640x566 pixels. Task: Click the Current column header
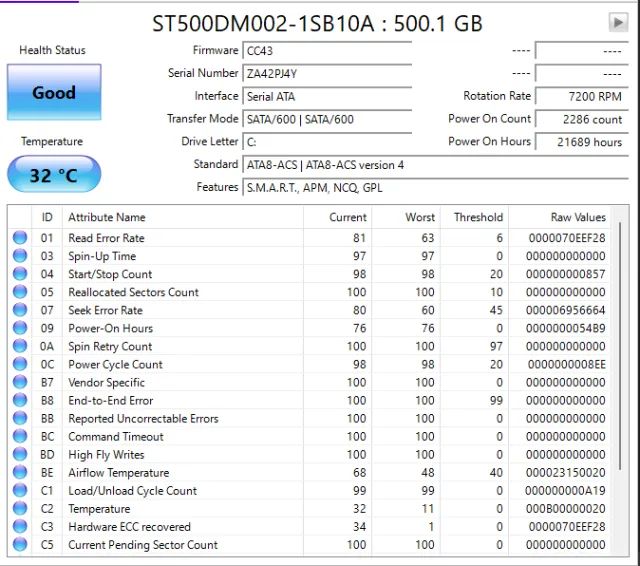[338, 217]
